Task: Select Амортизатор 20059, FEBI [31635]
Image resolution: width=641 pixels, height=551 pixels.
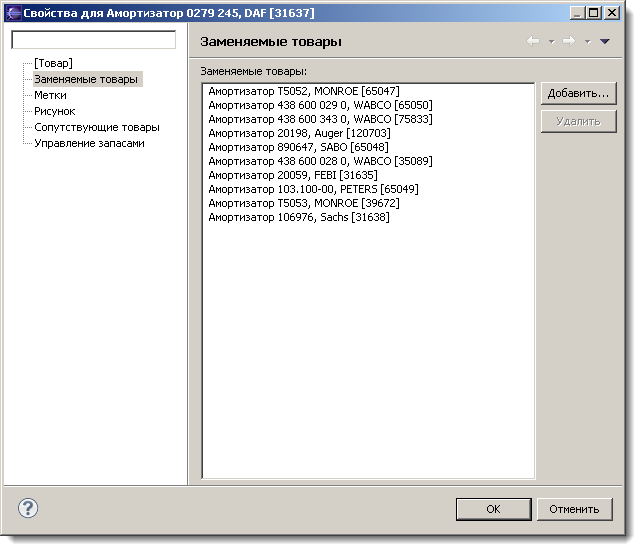Action: (293, 175)
